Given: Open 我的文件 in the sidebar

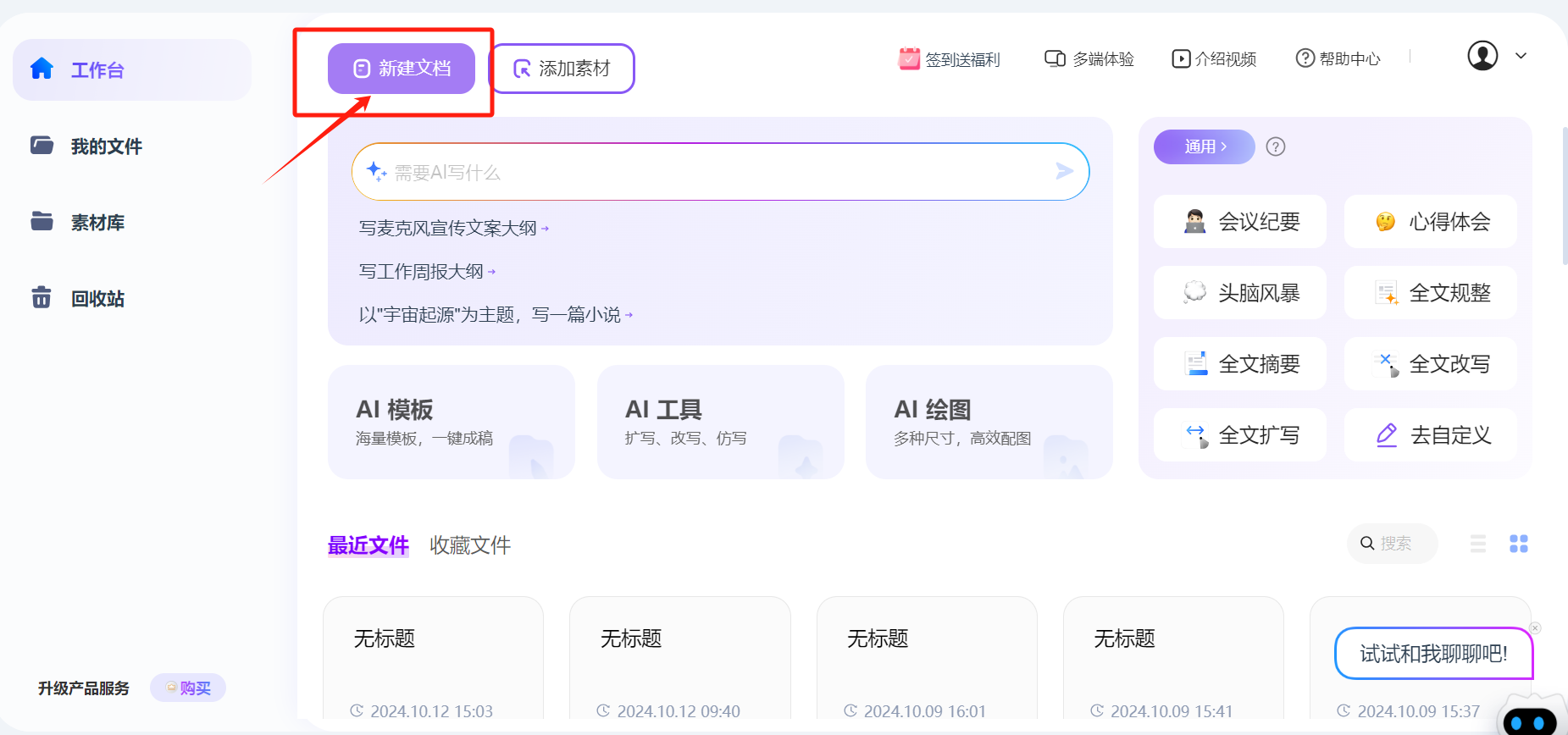Looking at the screenshot, I should pos(106,146).
